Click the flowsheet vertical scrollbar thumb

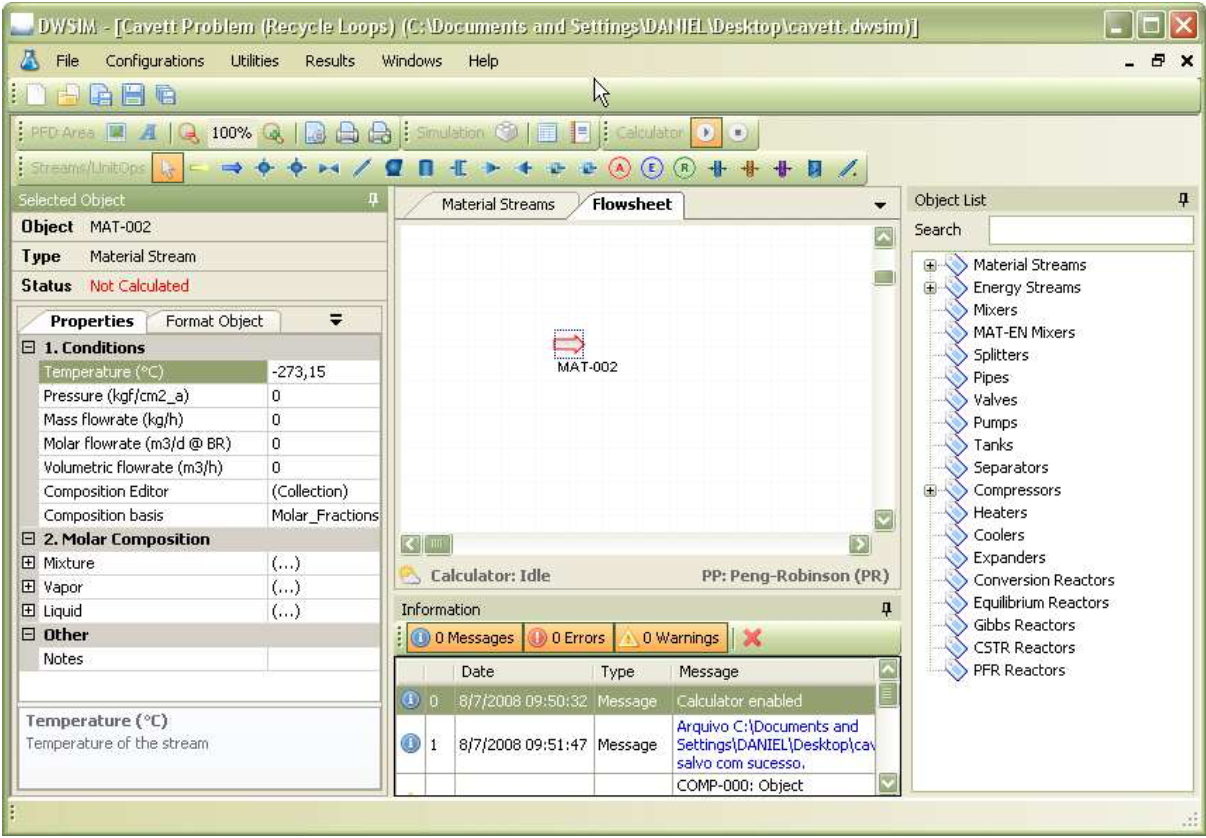(883, 278)
